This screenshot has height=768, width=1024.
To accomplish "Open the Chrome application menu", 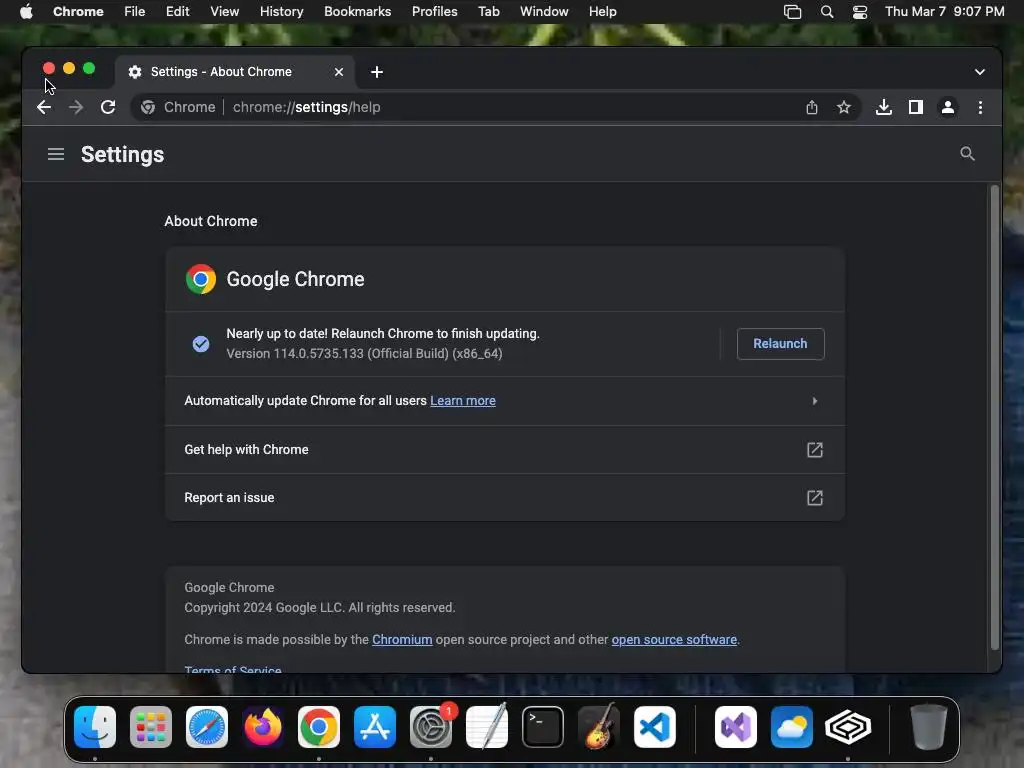I will 78,12.
